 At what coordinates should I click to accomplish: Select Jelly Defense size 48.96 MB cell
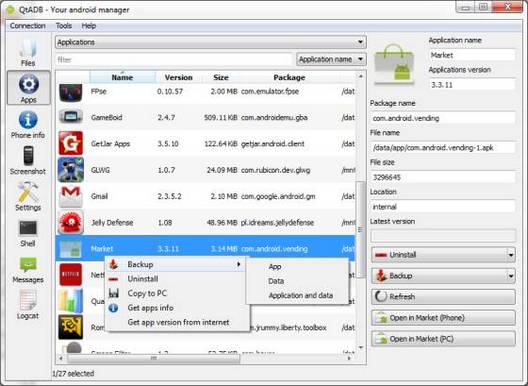coord(222,223)
